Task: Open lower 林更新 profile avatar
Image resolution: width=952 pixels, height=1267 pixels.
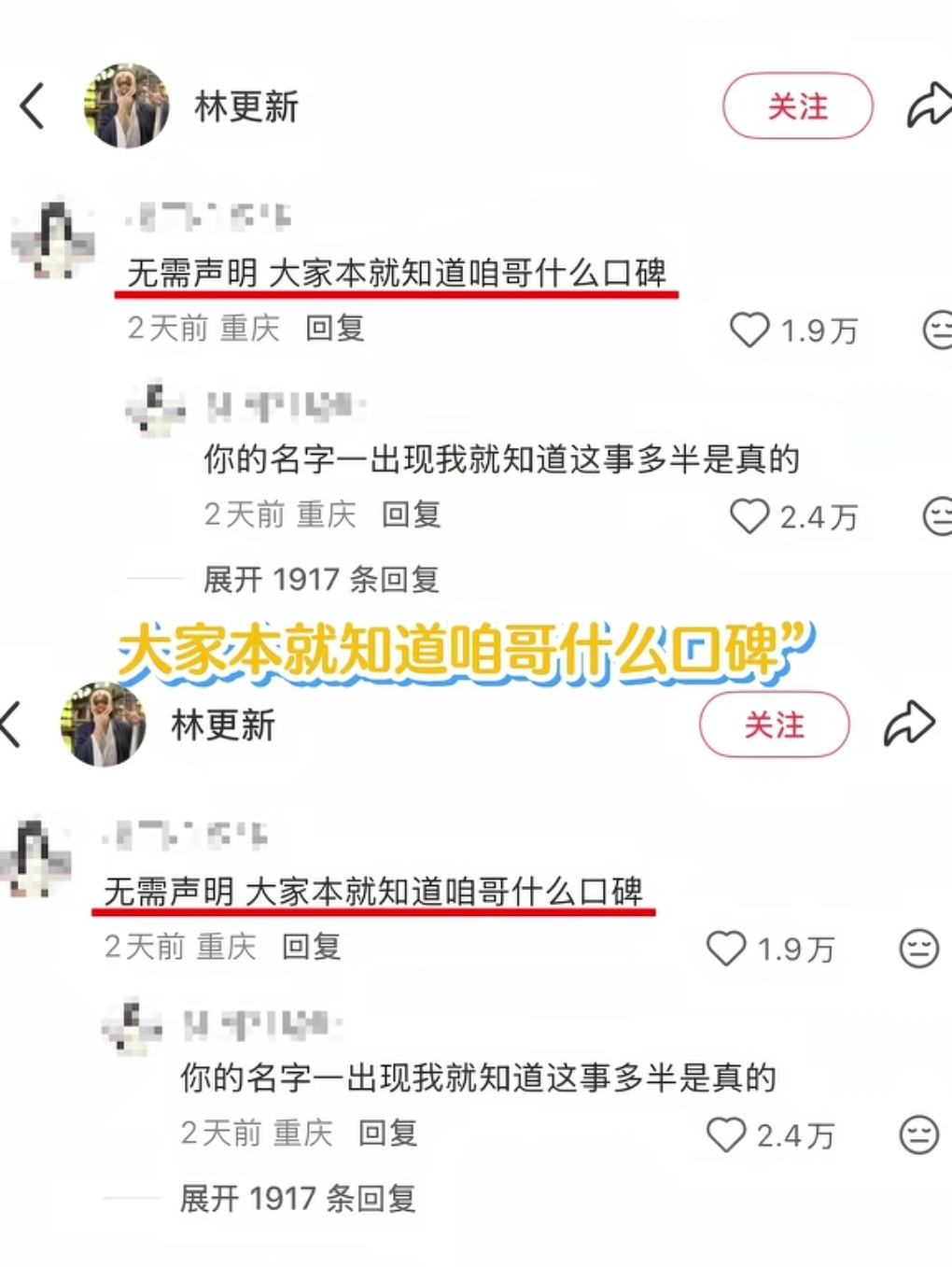Action: coord(103,725)
